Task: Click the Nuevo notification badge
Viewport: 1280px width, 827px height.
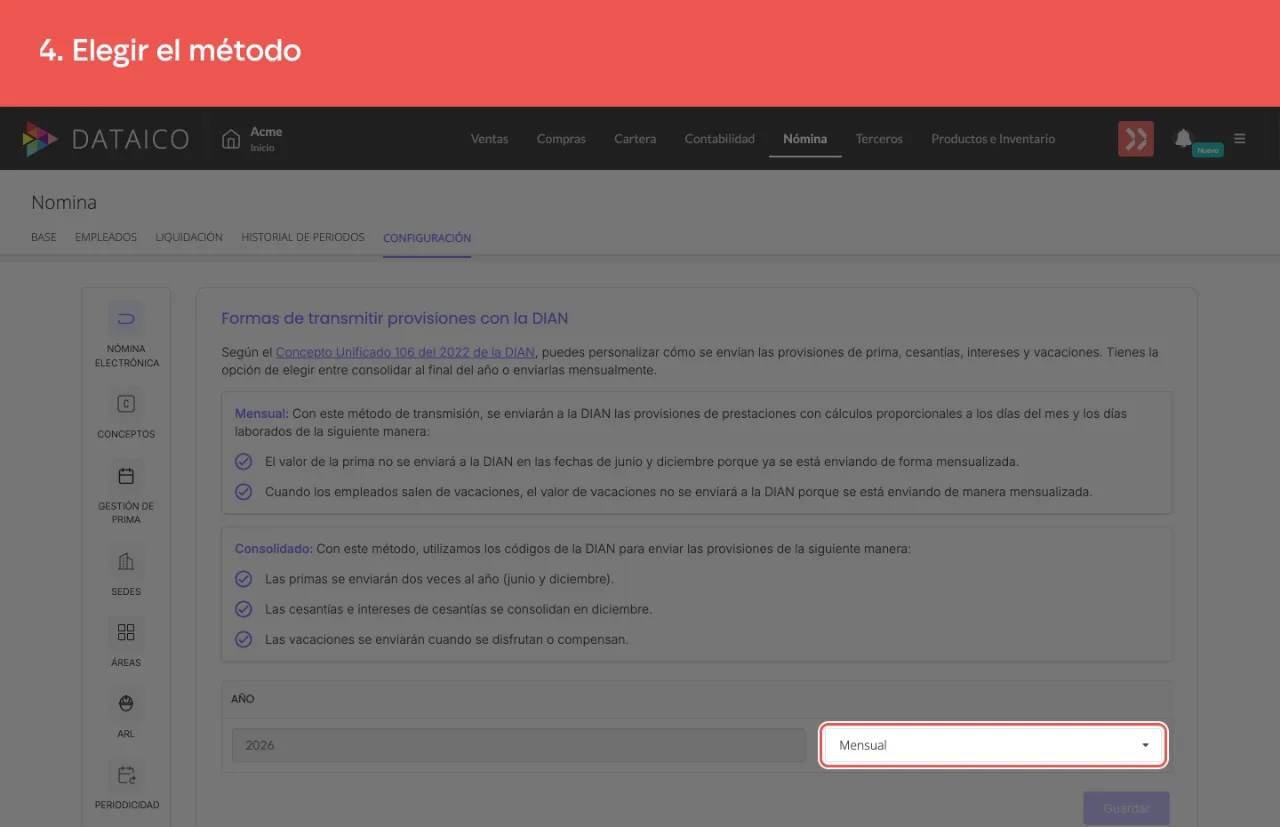Action: coord(1208,150)
